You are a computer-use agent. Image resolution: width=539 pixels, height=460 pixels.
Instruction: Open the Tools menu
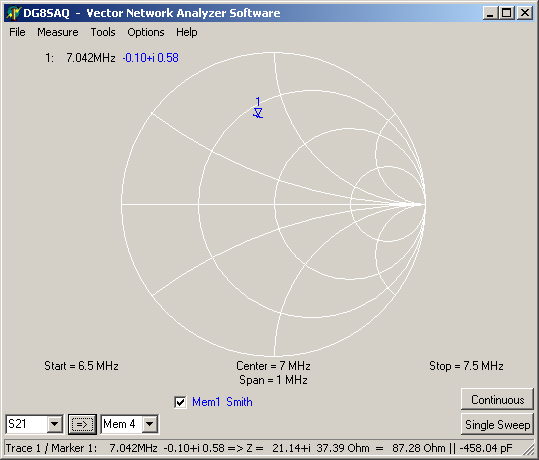[103, 32]
